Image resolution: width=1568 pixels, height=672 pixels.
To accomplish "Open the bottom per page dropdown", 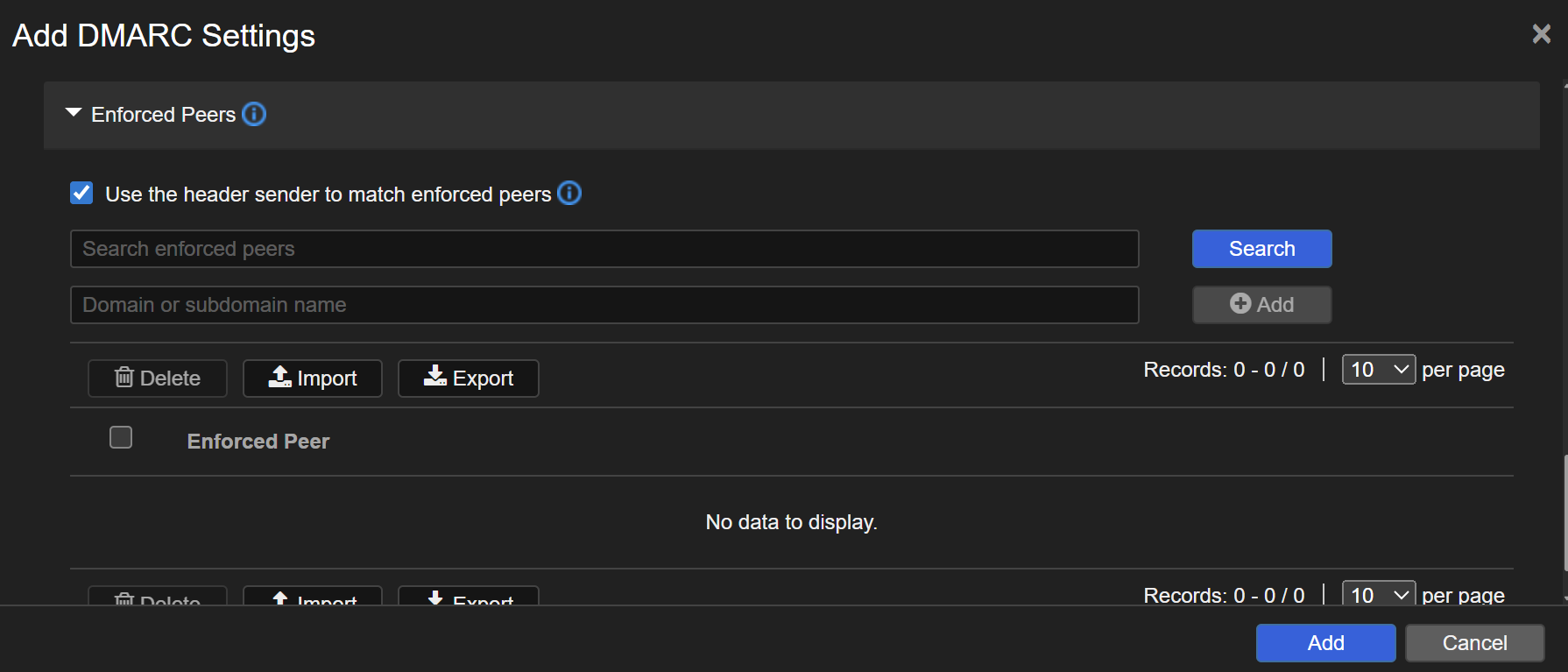I will click(1378, 595).
